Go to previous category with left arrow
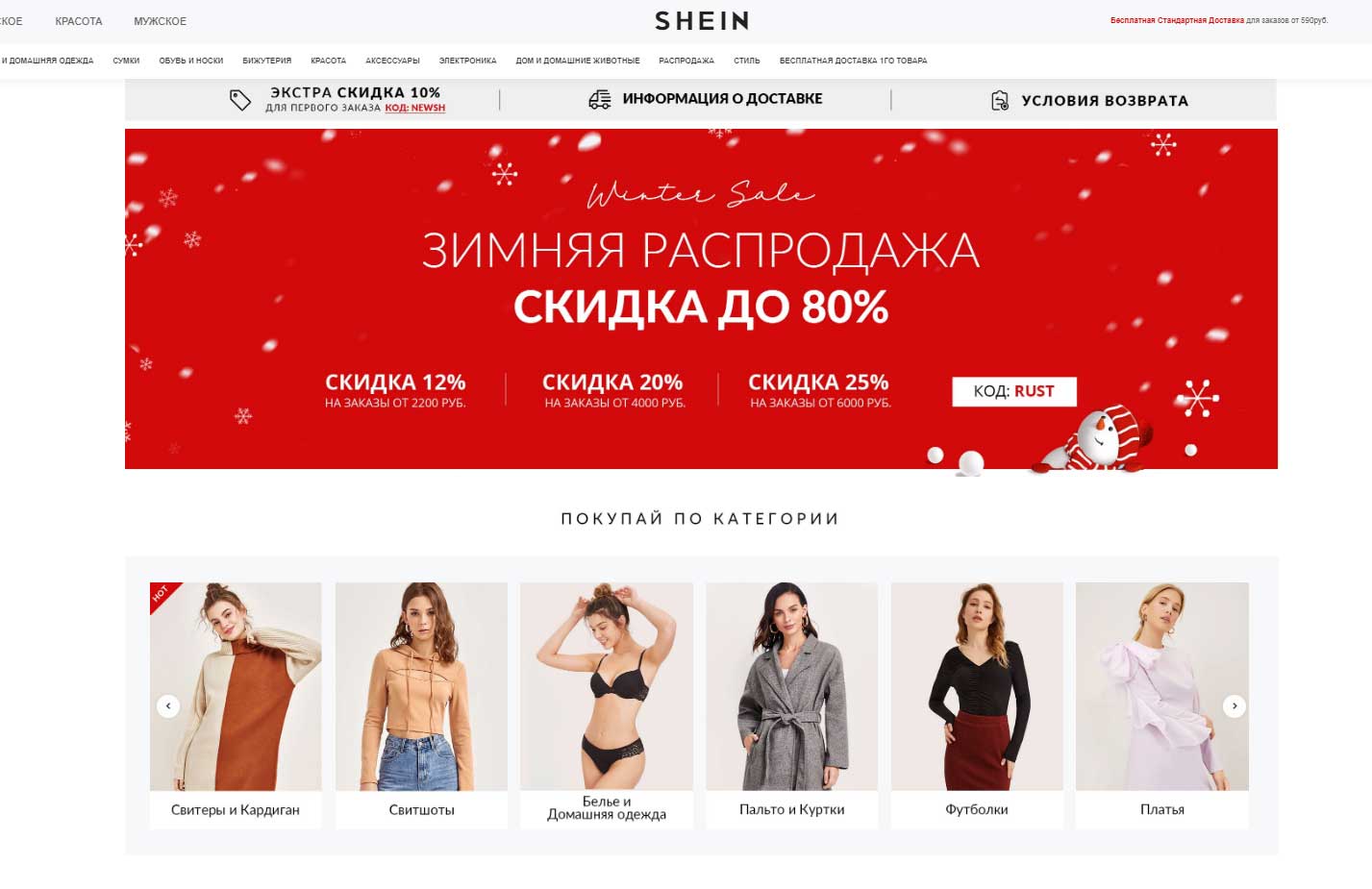This screenshot has height=889, width=1372. click(168, 705)
